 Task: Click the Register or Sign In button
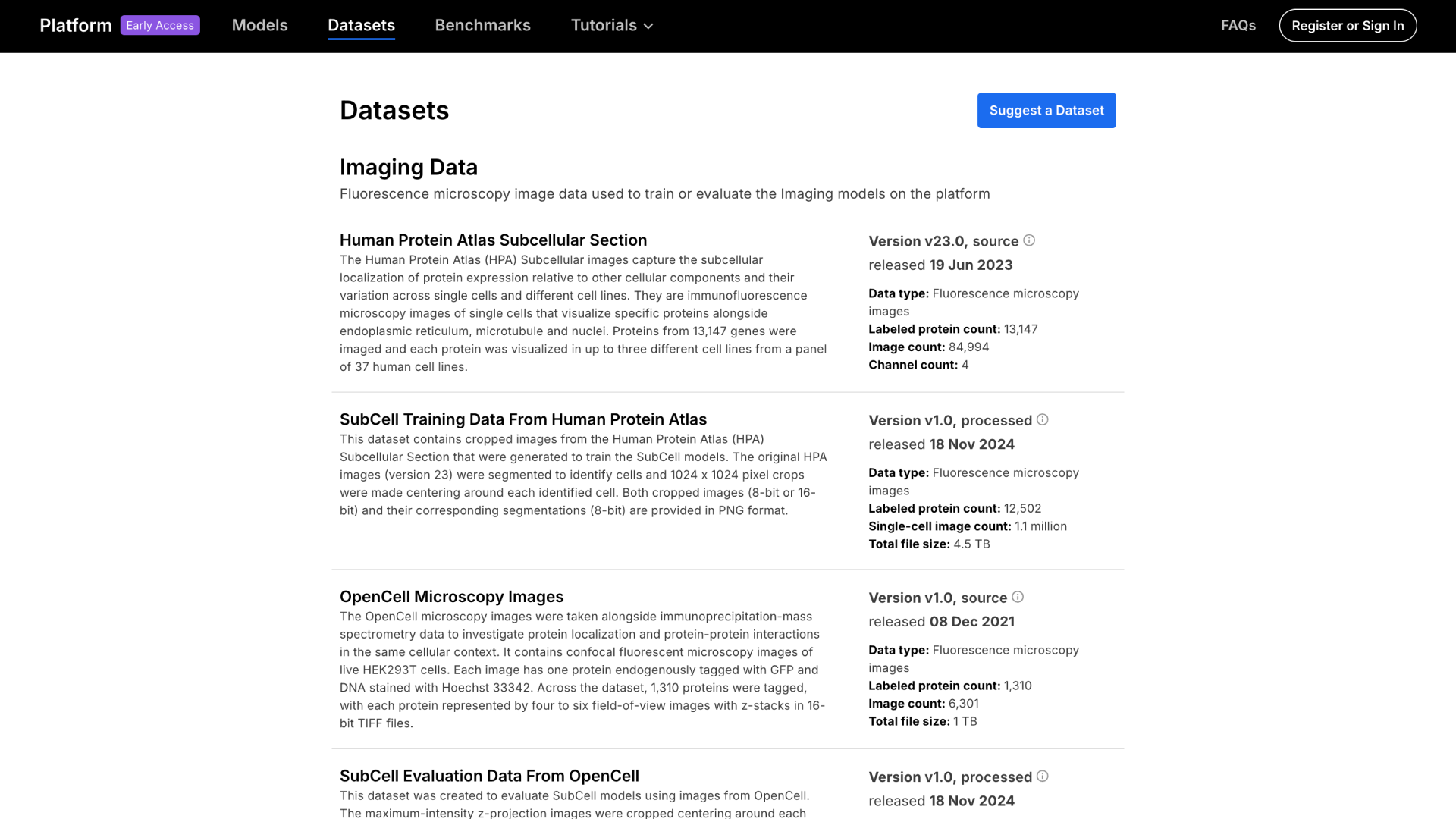[1348, 25]
